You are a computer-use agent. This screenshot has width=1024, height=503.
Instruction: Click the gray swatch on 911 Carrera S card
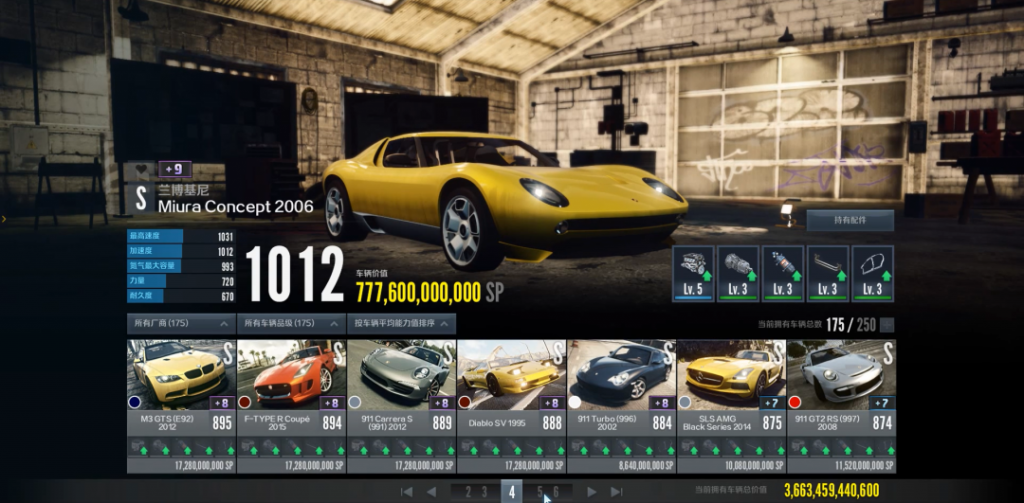(355, 402)
